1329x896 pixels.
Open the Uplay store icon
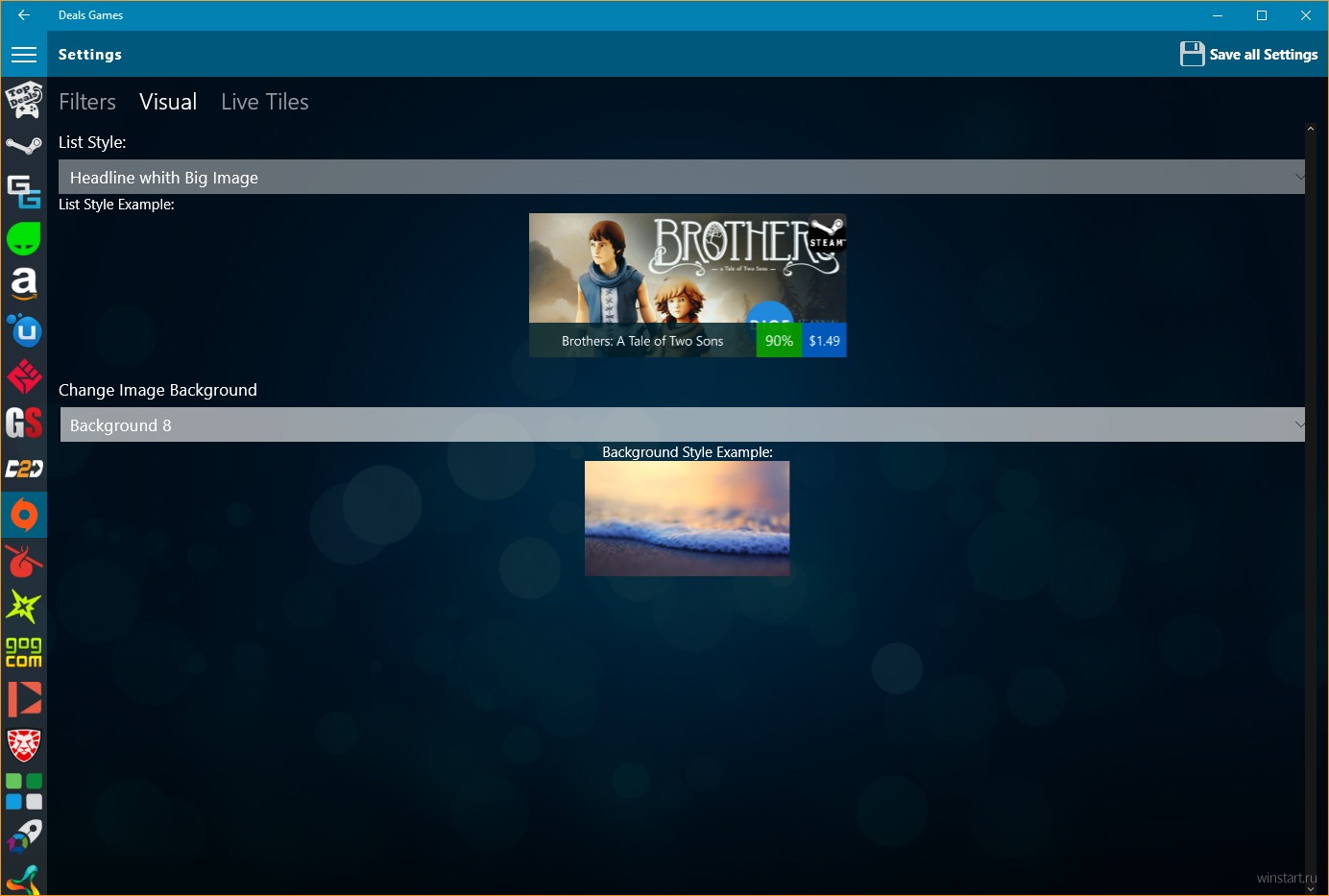[x=24, y=330]
